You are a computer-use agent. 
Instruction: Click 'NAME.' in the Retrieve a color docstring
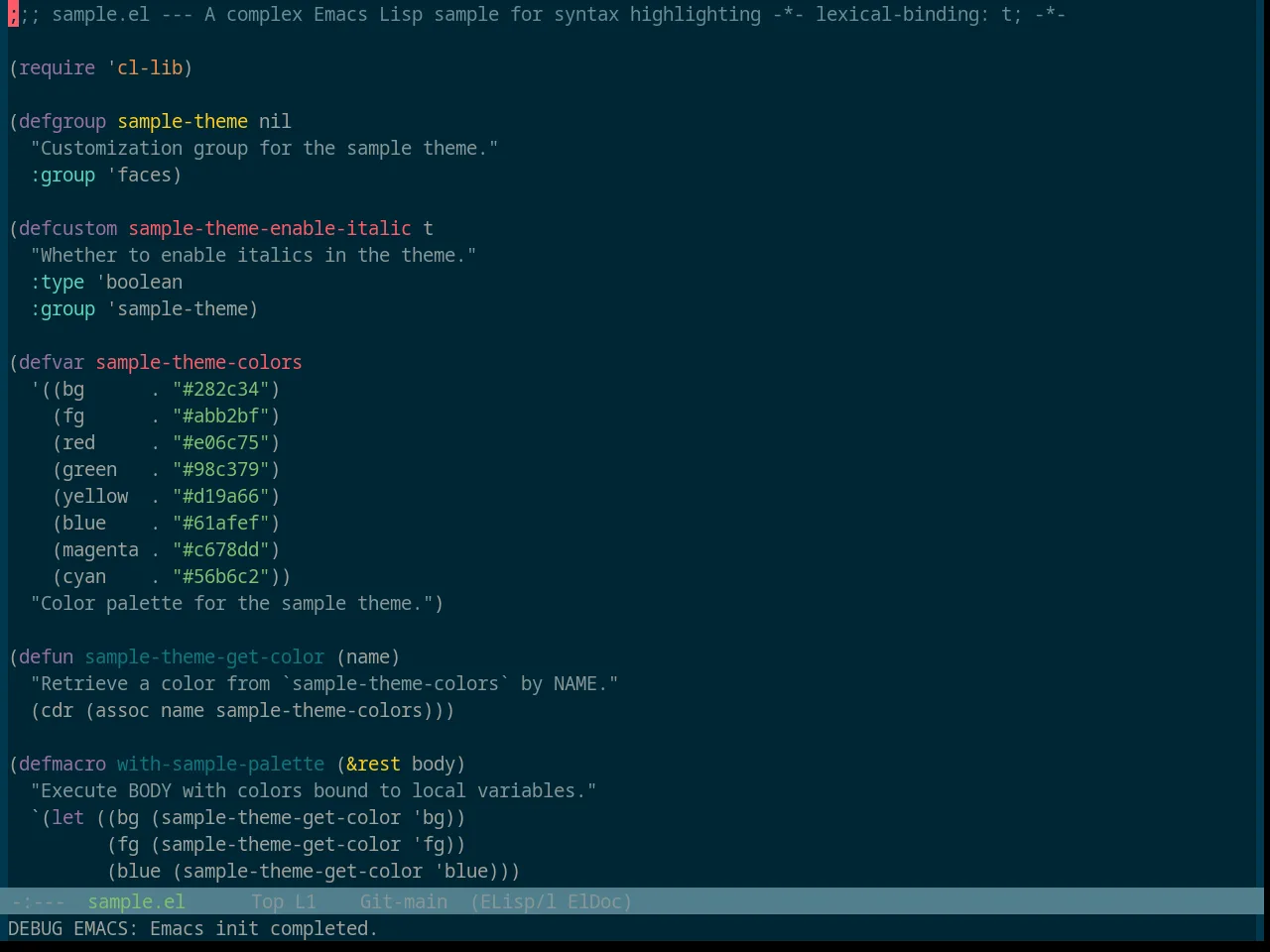point(580,683)
